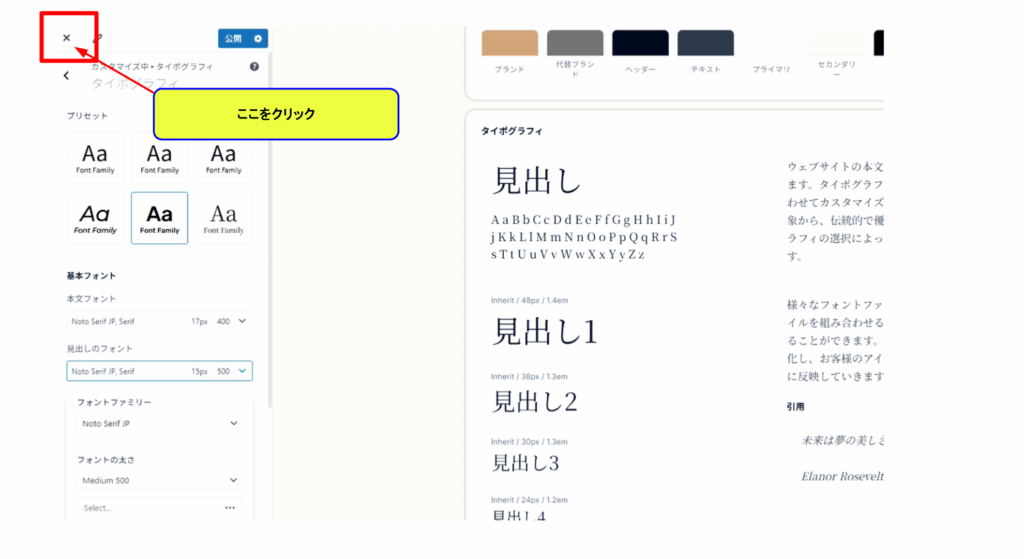Screen dimensions: 1024x559
Task: Open the help question mark icon
Action: point(254,67)
